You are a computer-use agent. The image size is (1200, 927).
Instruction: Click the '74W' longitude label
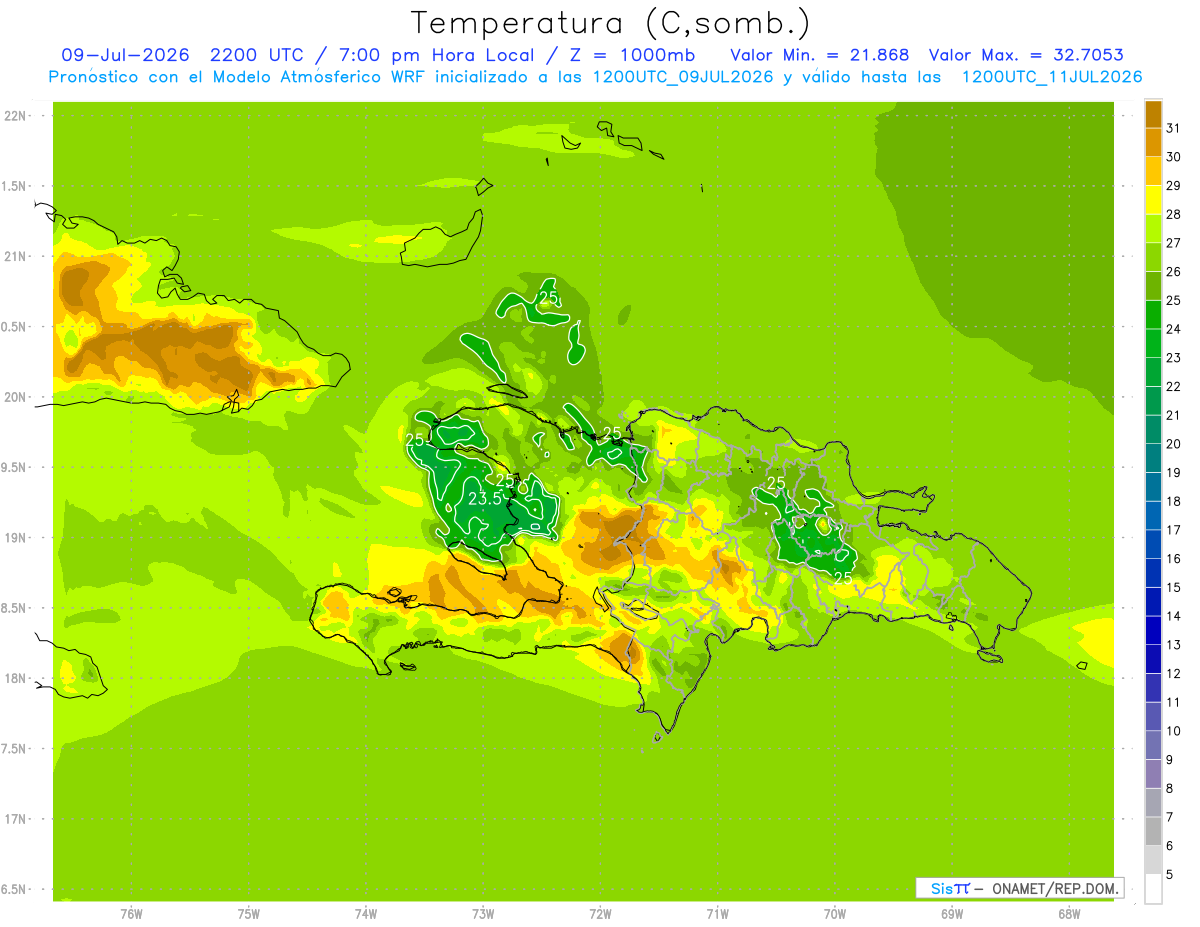pos(366,914)
